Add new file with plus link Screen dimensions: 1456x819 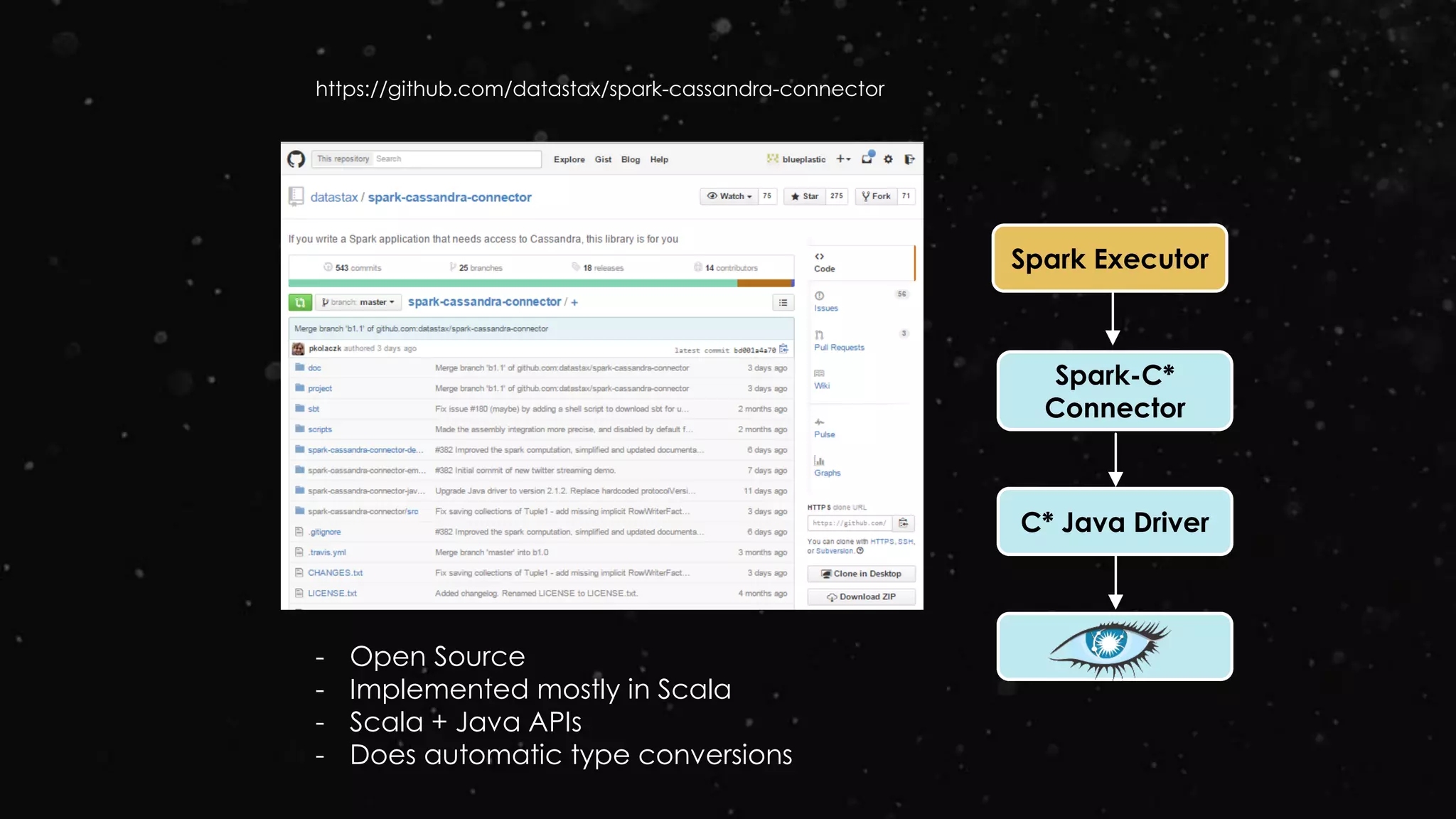click(x=574, y=302)
